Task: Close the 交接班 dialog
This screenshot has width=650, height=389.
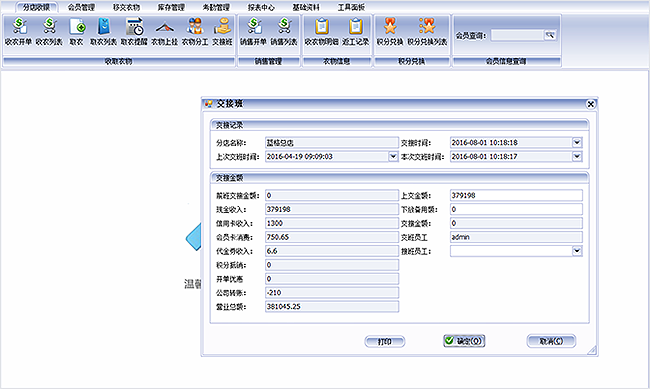Action: [x=591, y=104]
